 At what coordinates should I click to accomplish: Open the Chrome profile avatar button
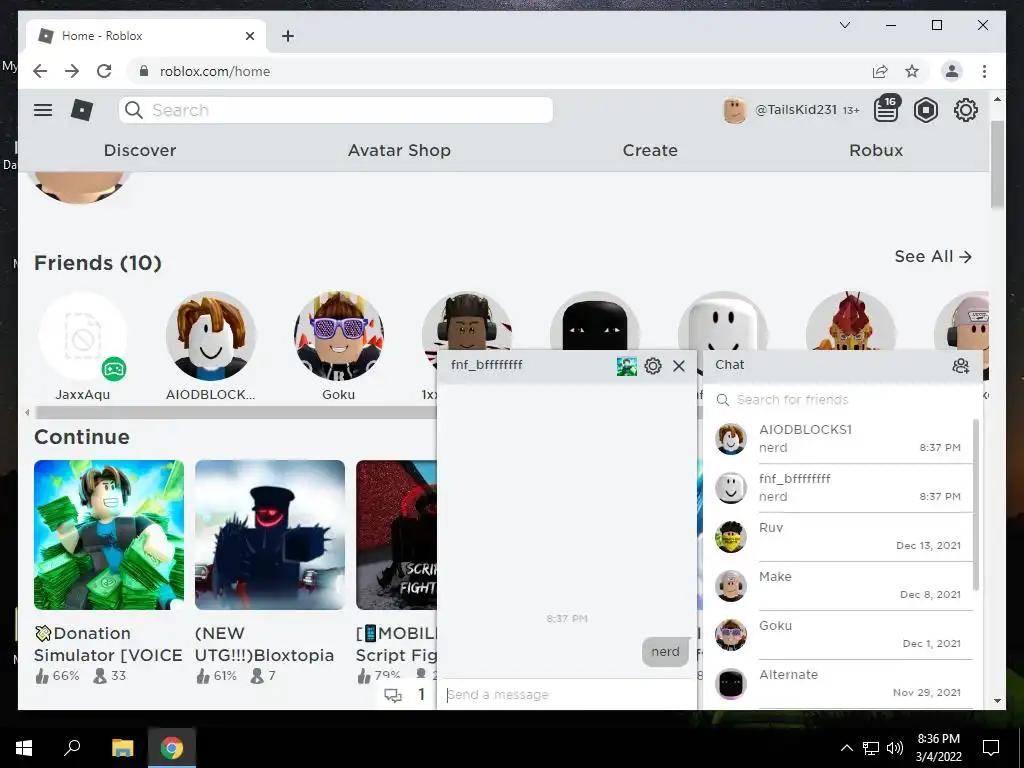952,71
